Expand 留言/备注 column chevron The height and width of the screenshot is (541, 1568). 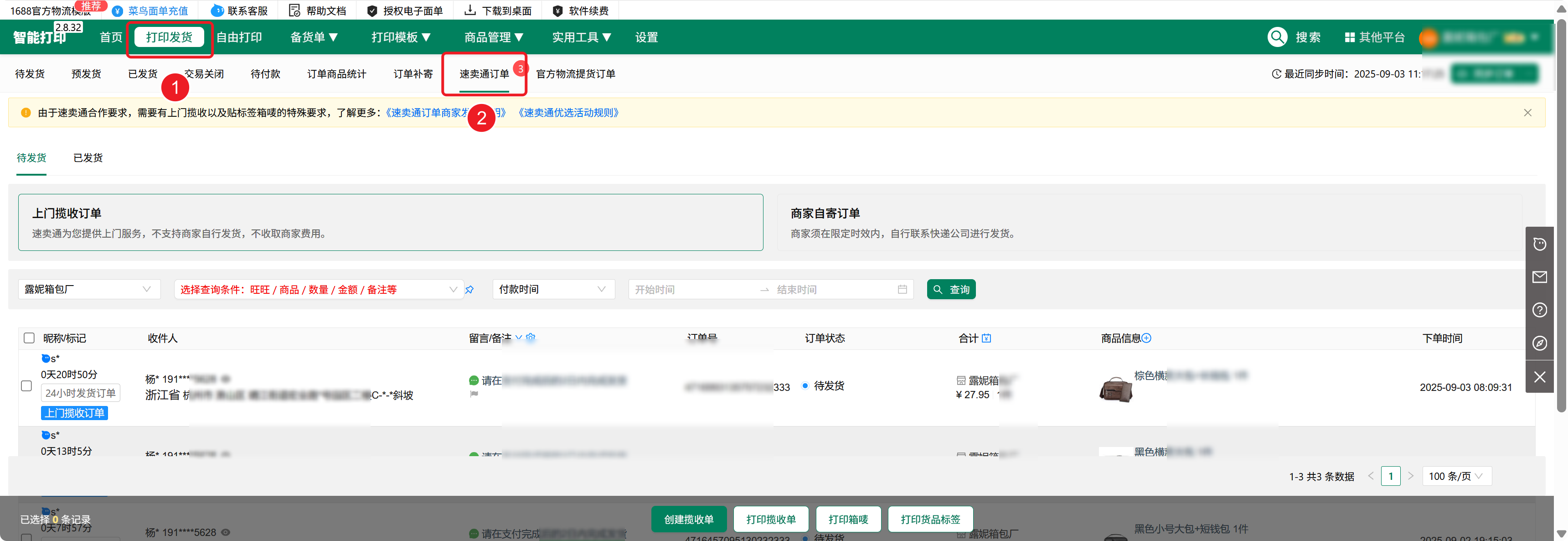coord(519,338)
